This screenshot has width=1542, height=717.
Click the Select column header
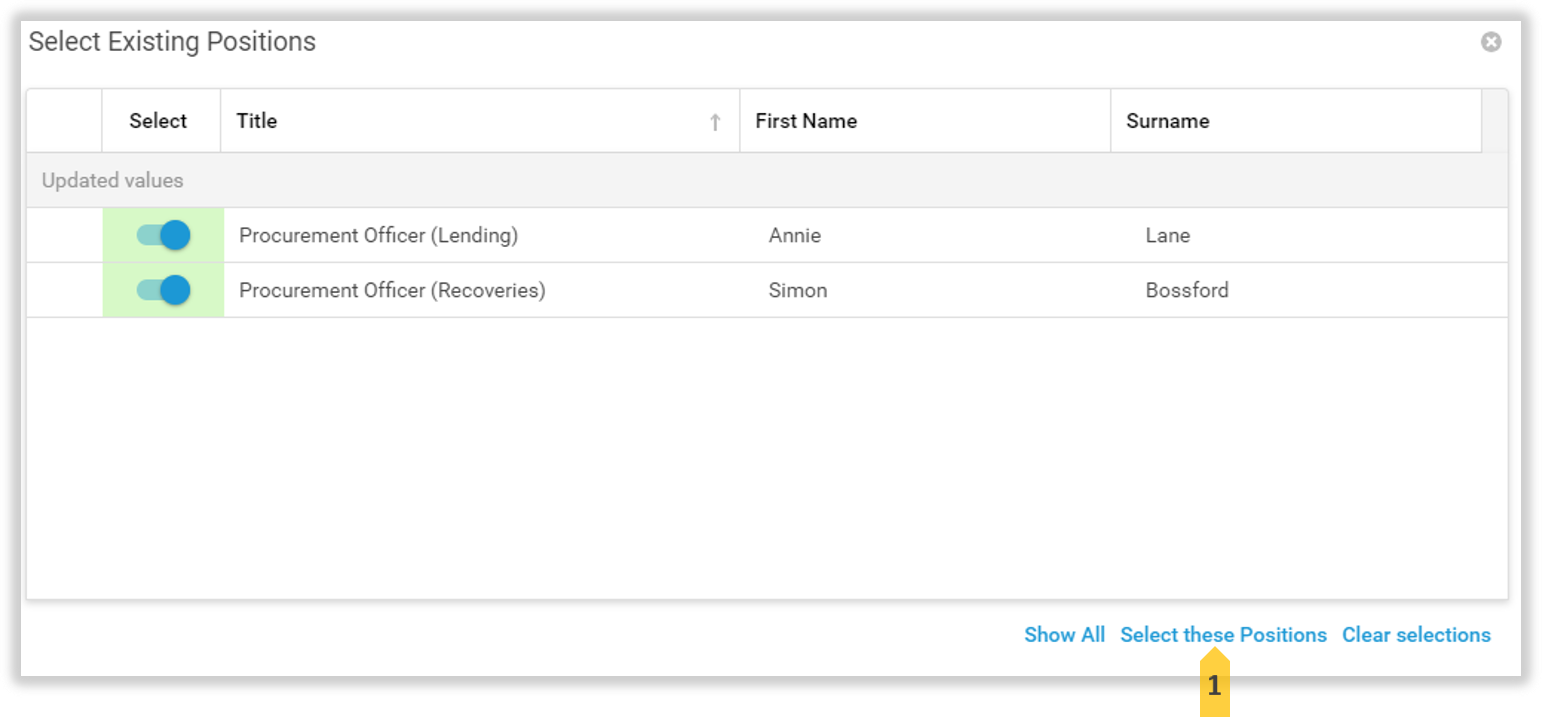click(x=158, y=121)
